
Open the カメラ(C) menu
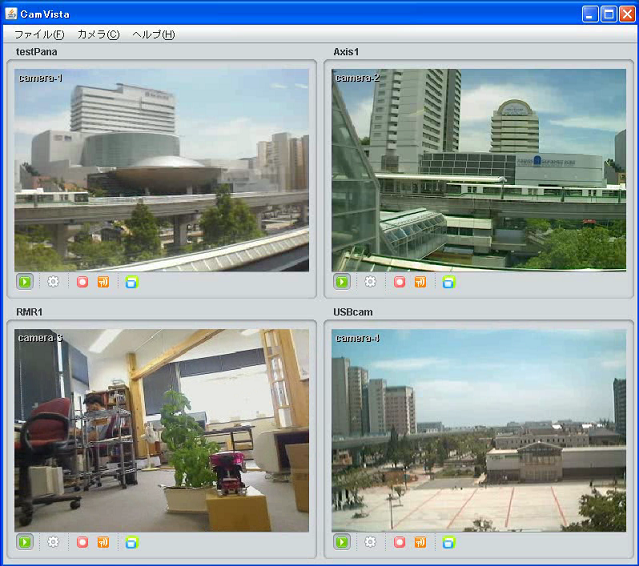pyautogui.click(x=98, y=34)
